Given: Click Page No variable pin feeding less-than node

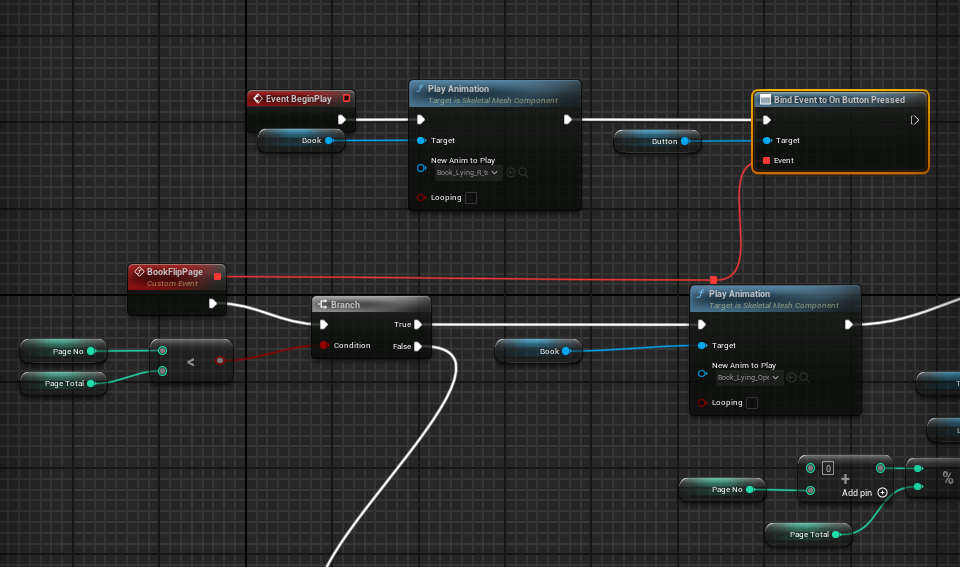Looking at the screenshot, I should (91, 351).
